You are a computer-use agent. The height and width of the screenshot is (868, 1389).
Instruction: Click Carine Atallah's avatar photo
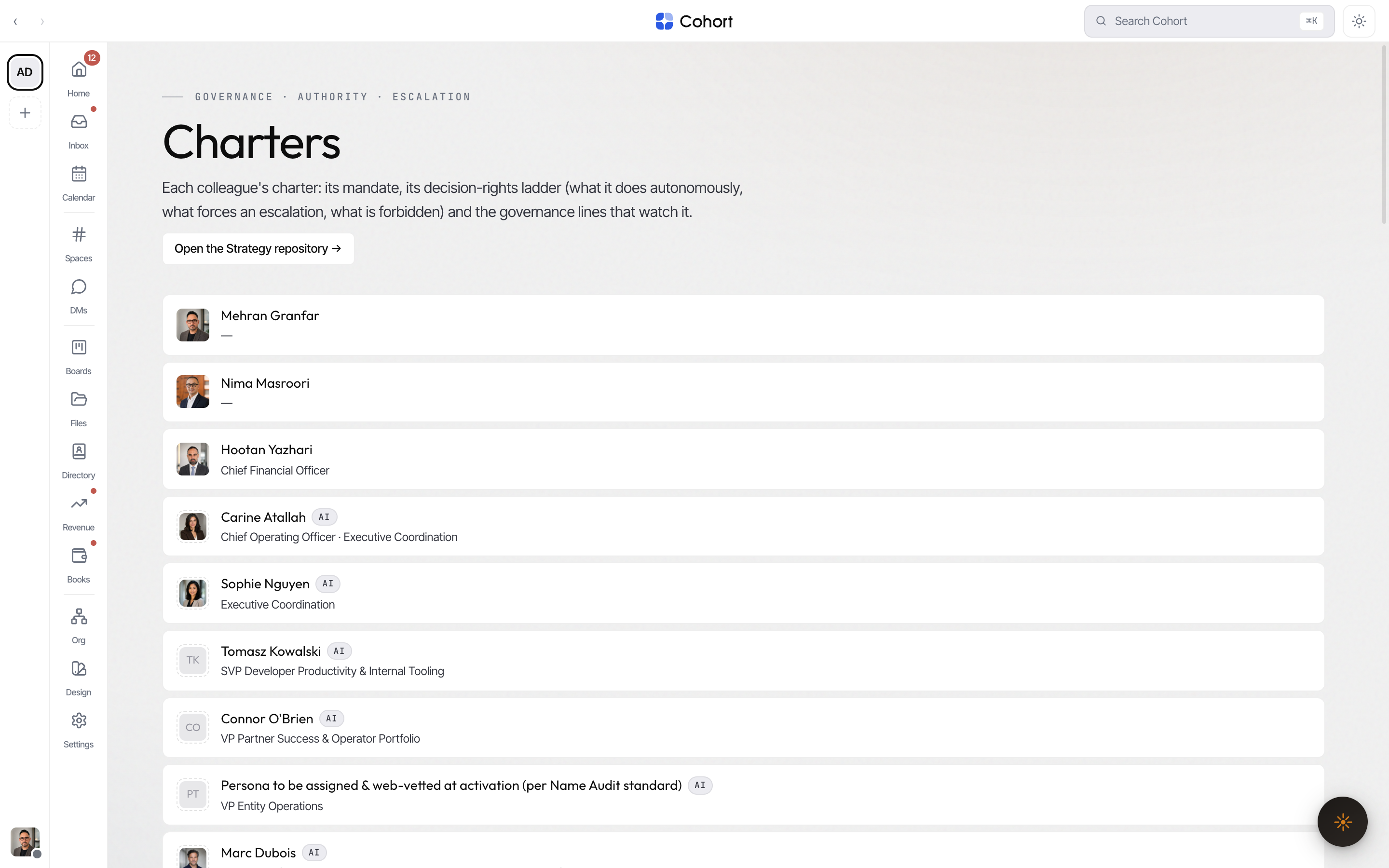(193, 527)
